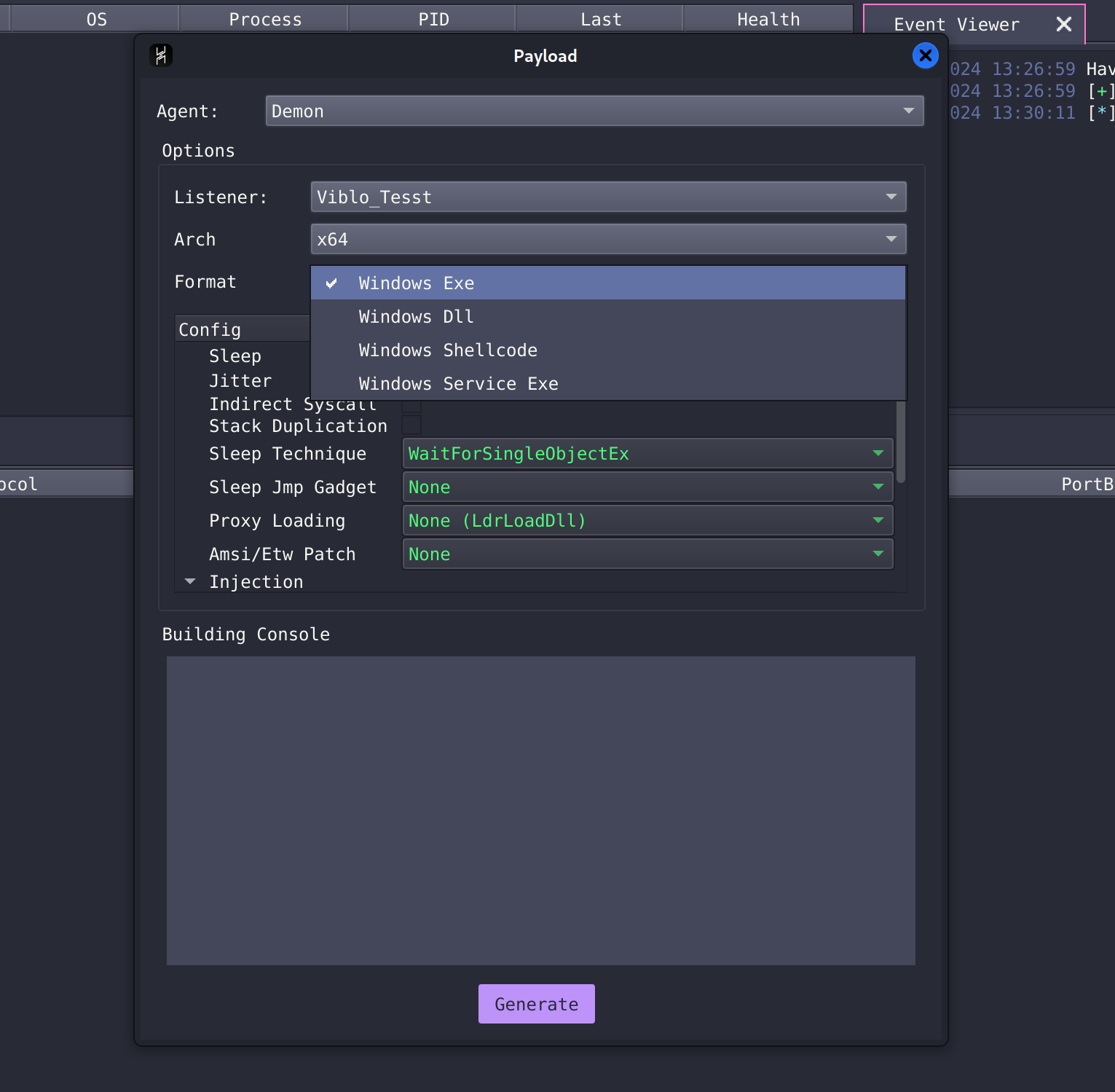Toggle the Indirect Syscall checkbox

click(x=412, y=406)
